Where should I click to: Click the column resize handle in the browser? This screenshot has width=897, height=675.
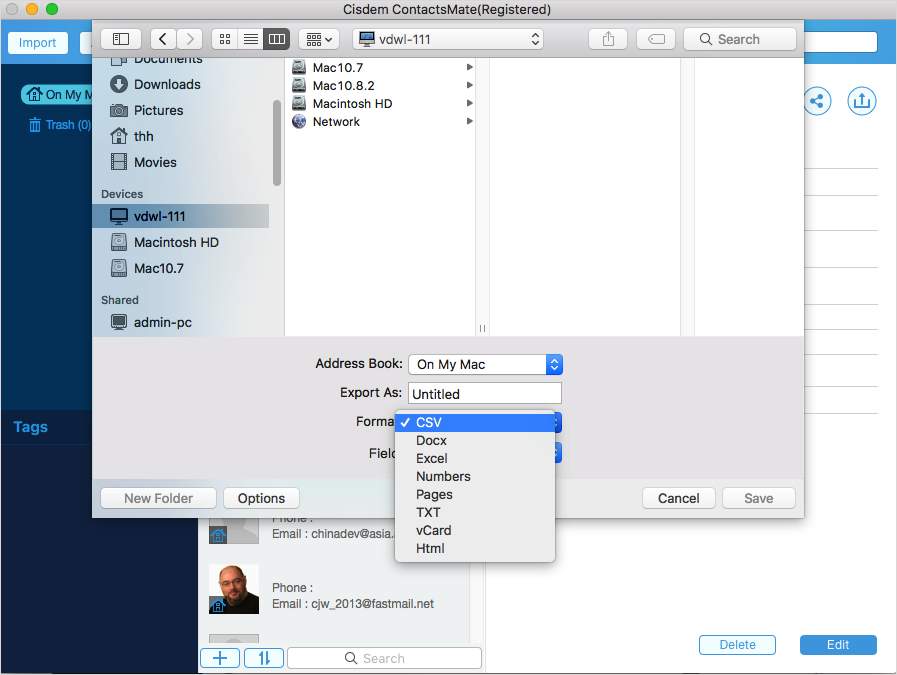pos(482,328)
